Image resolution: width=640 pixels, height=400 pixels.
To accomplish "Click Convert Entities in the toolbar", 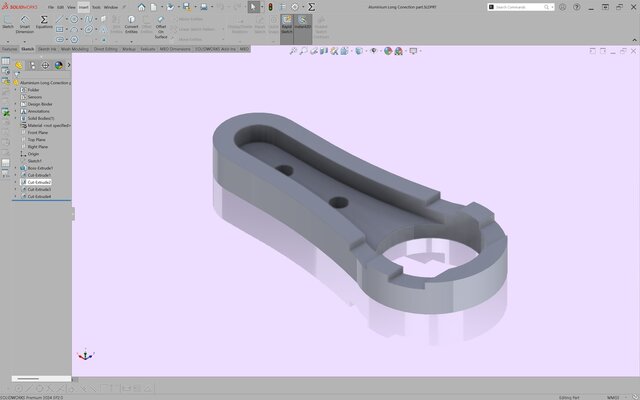I will click(x=131, y=25).
